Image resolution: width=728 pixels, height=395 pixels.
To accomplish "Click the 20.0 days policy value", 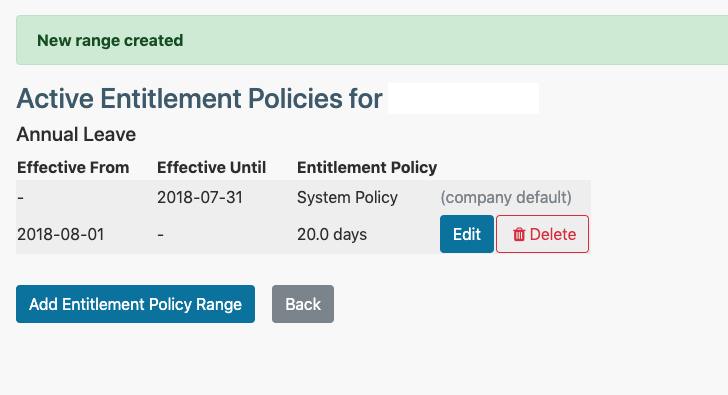I will [332, 234].
